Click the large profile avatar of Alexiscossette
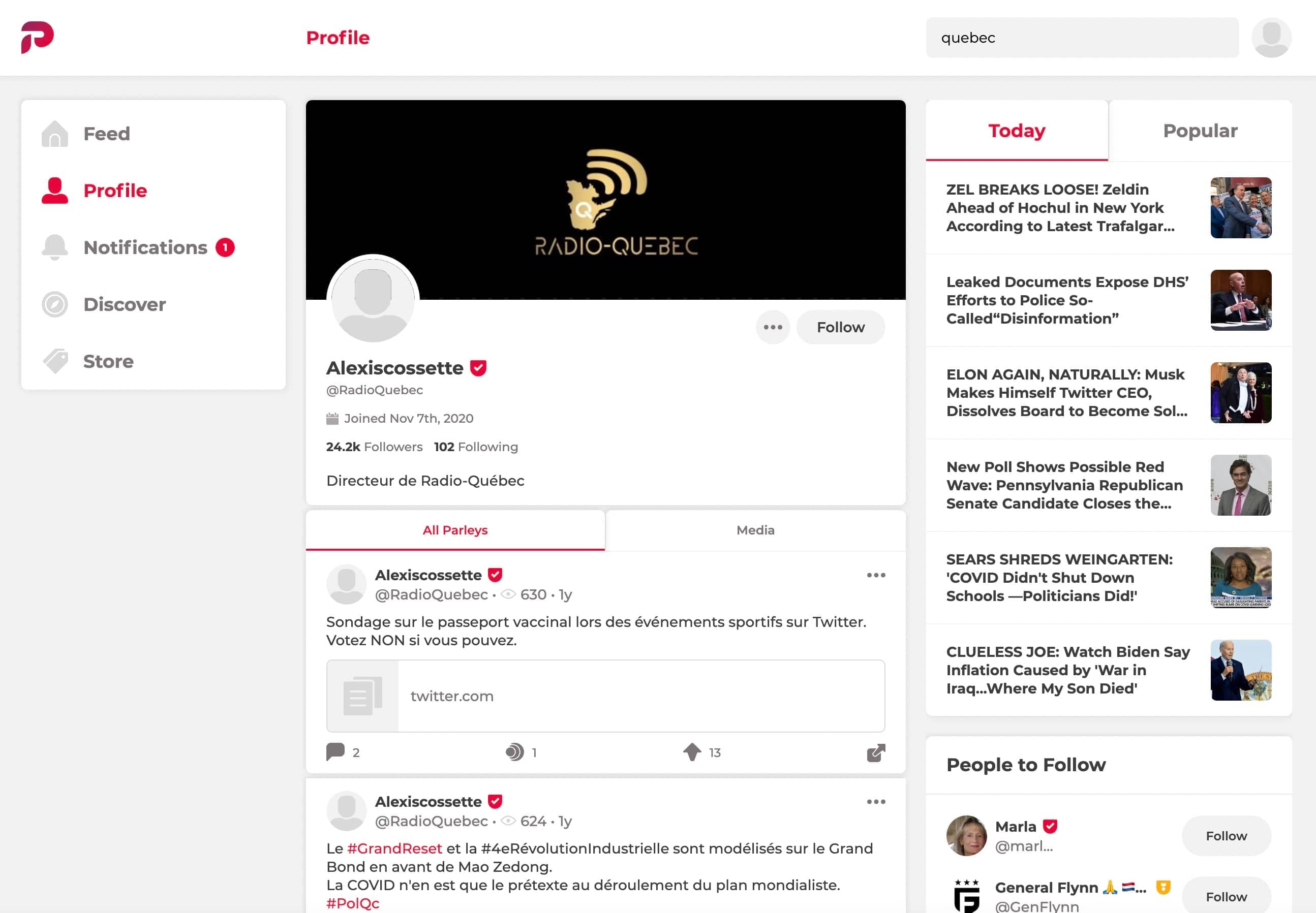Image resolution: width=1316 pixels, height=913 pixels. pyautogui.click(x=373, y=300)
